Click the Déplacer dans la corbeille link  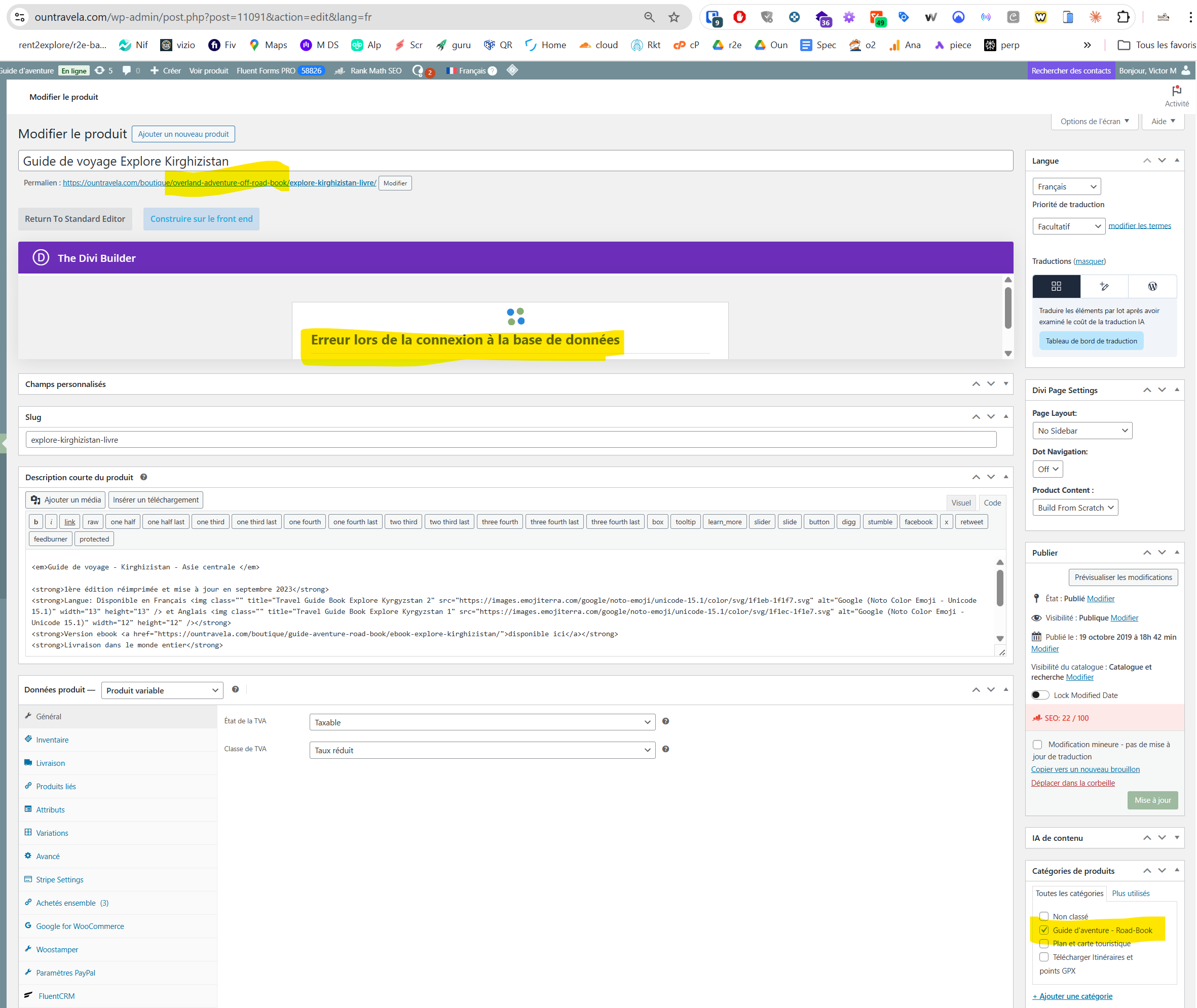point(1072,783)
